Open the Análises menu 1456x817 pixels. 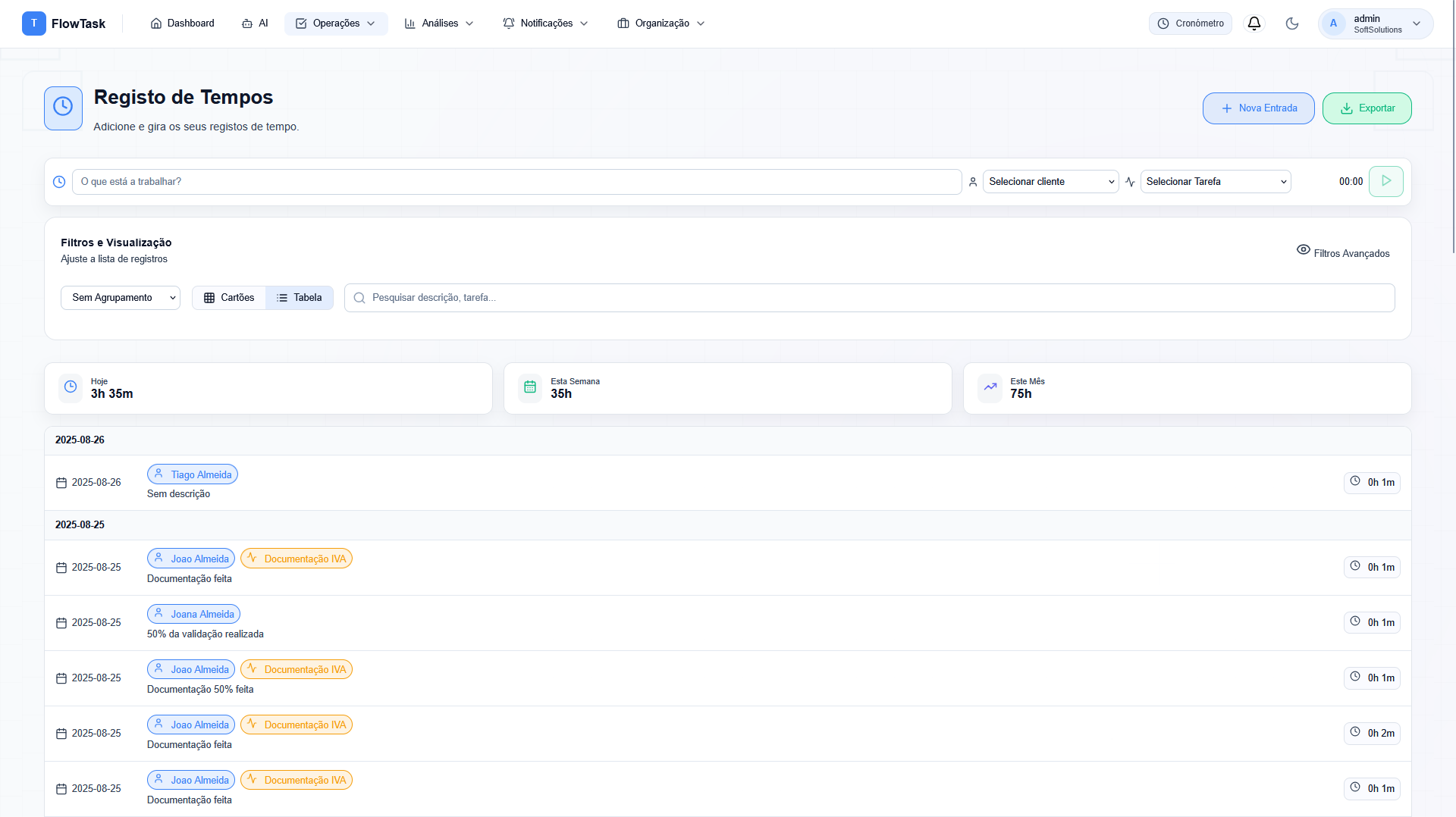(439, 23)
